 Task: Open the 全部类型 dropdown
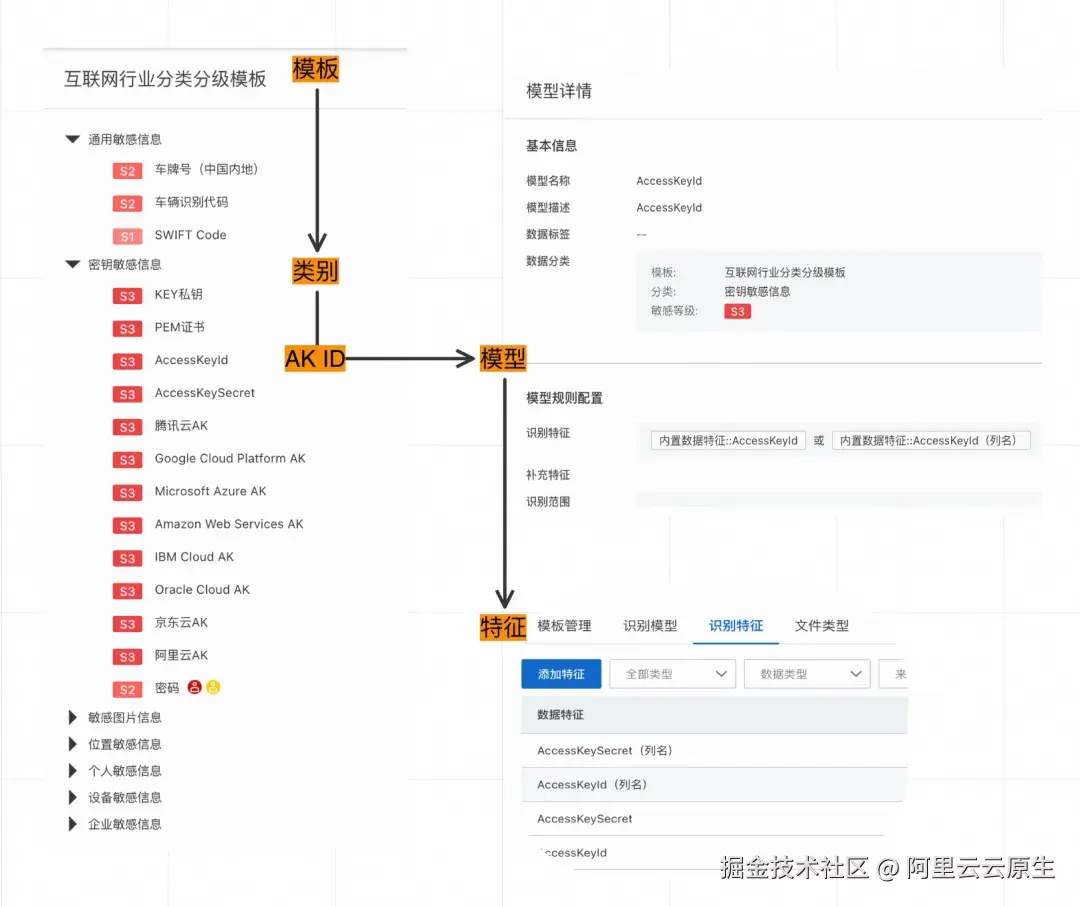point(672,673)
